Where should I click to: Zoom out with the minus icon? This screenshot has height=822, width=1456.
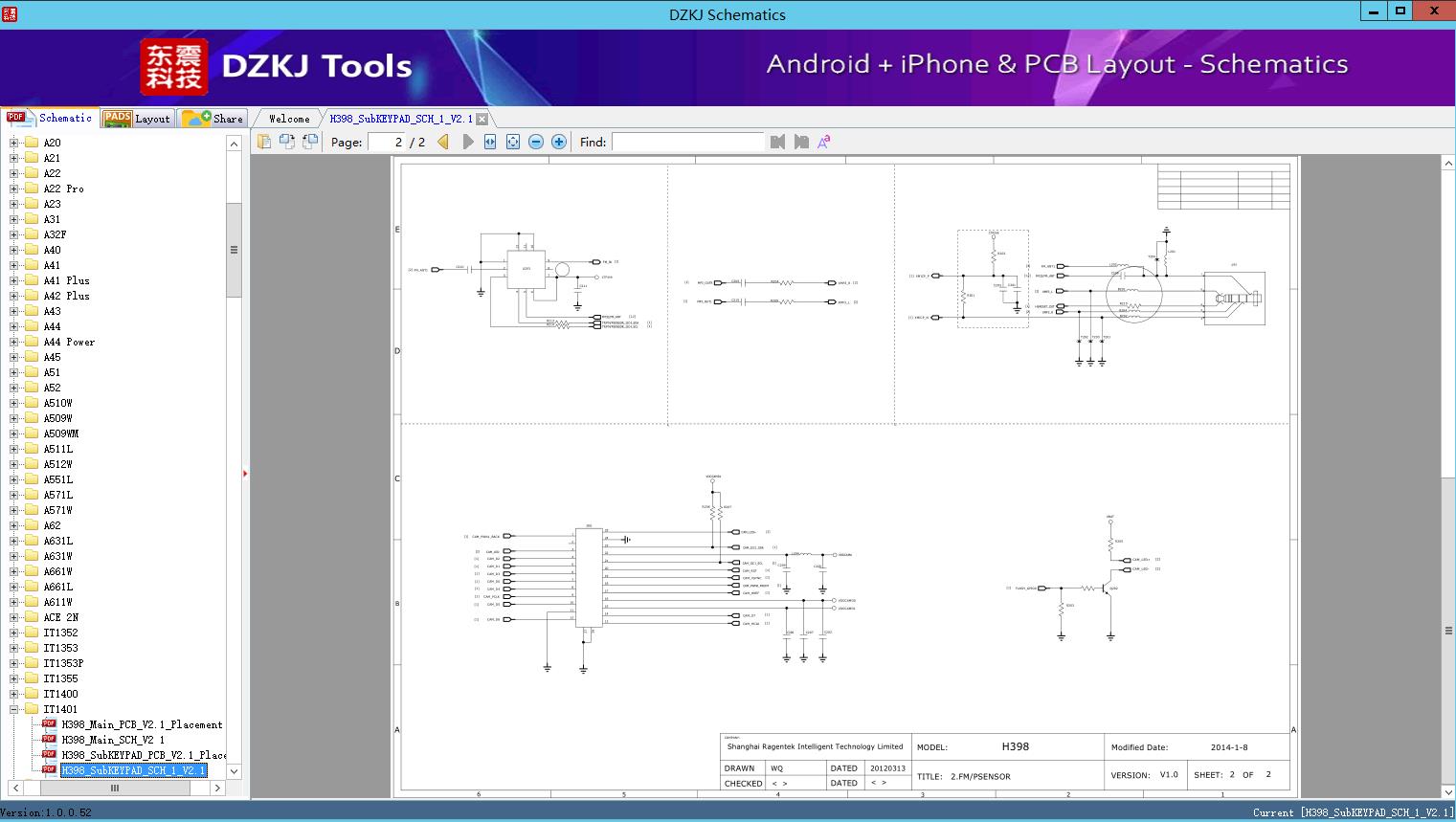click(536, 142)
